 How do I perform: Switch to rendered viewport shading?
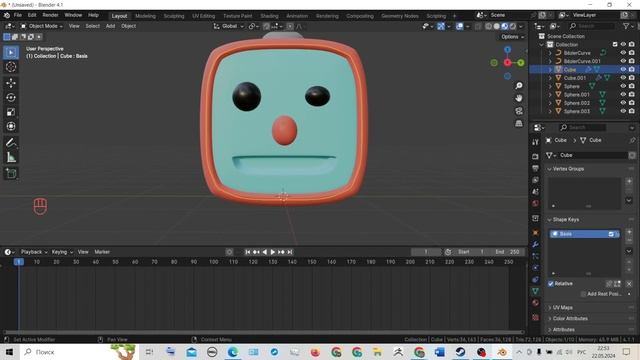513,26
